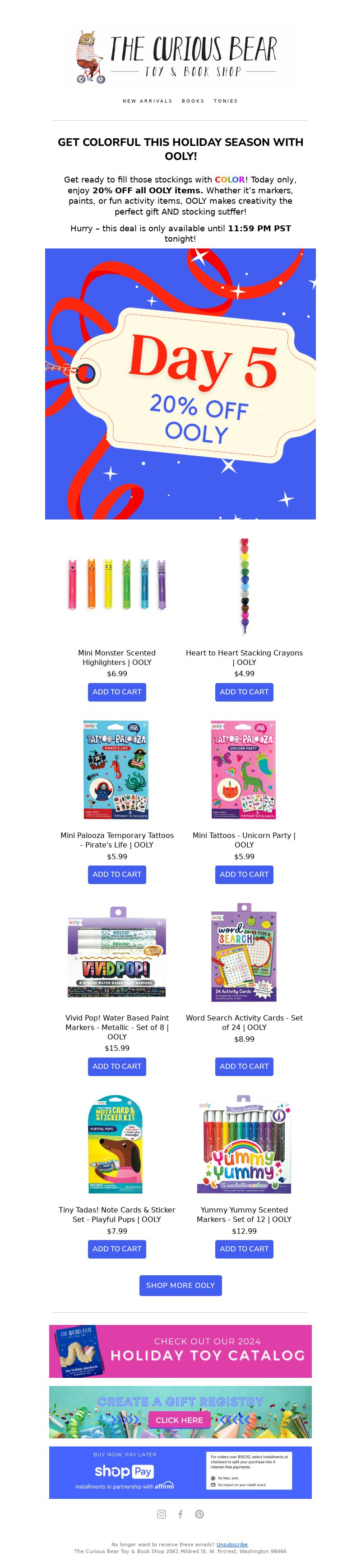Open the Tonies menu link
This screenshot has height=1568, width=361.
click(226, 101)
